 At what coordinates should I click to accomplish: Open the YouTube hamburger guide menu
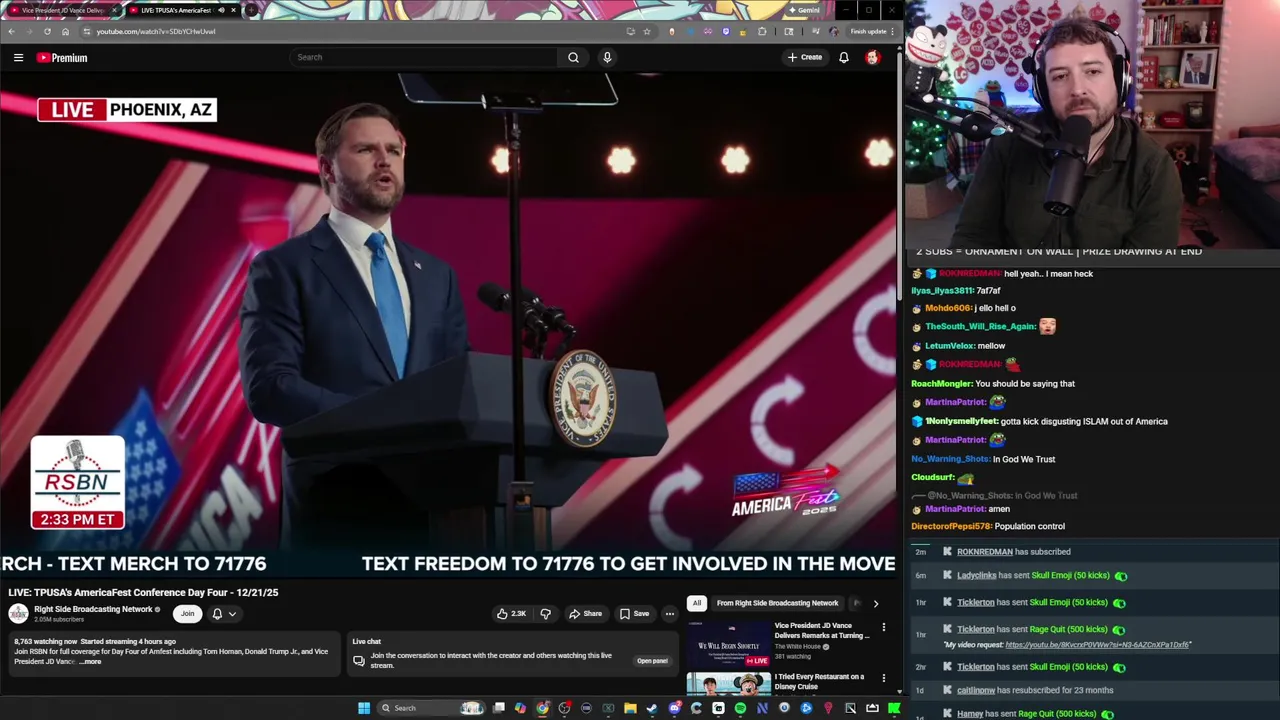(x=18, y=58)
